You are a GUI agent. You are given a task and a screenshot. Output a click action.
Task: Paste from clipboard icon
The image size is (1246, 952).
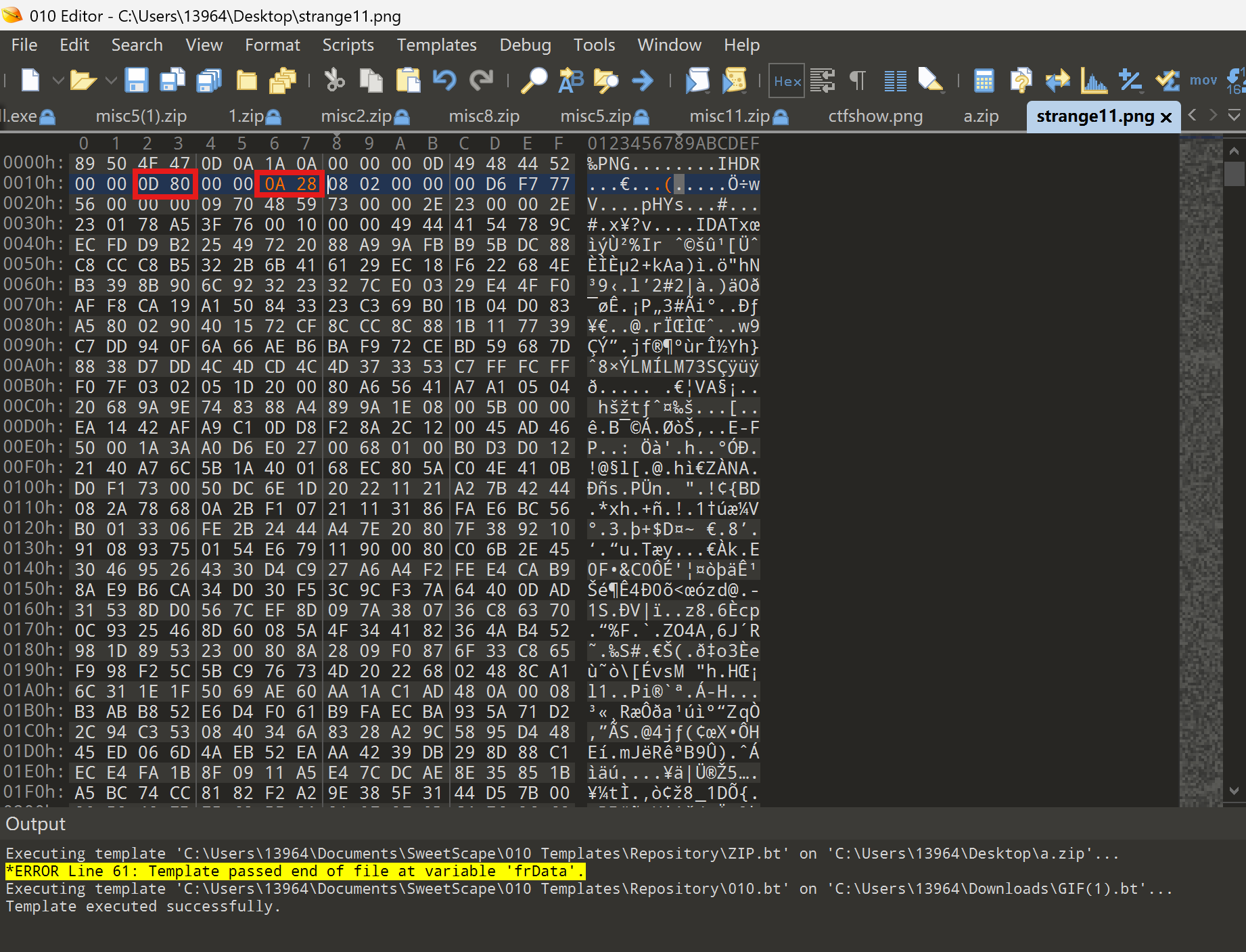click(408, 81)
